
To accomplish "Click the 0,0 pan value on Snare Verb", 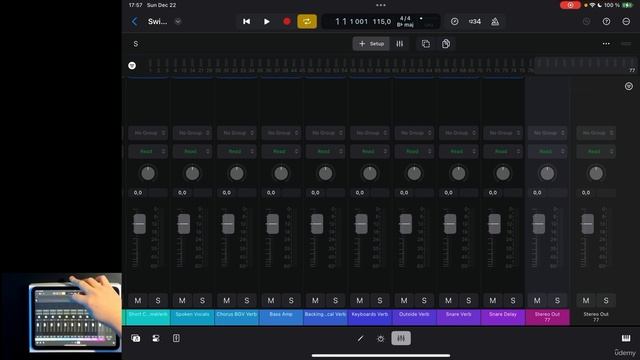I will [x=449, y=193].
